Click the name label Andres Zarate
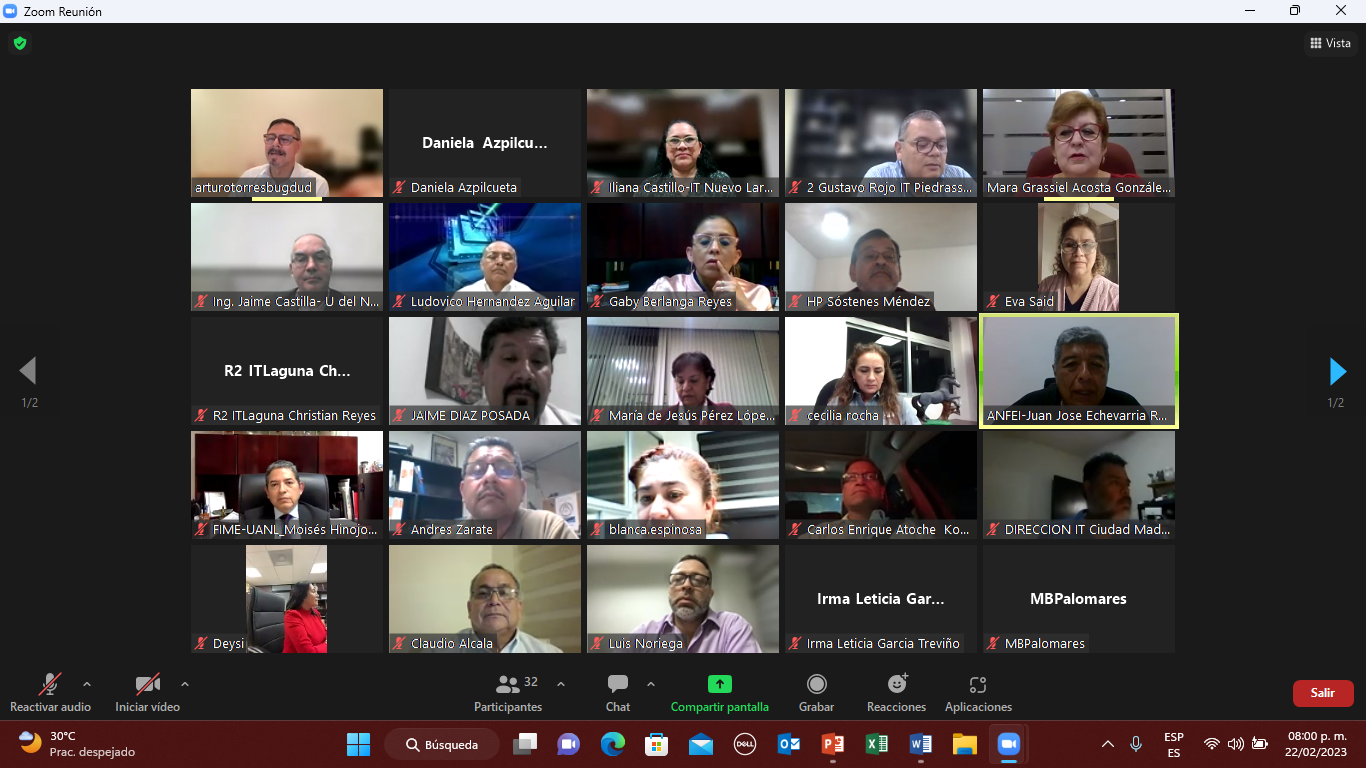This screenshot has height=768, width=1366. pos(452,530)
